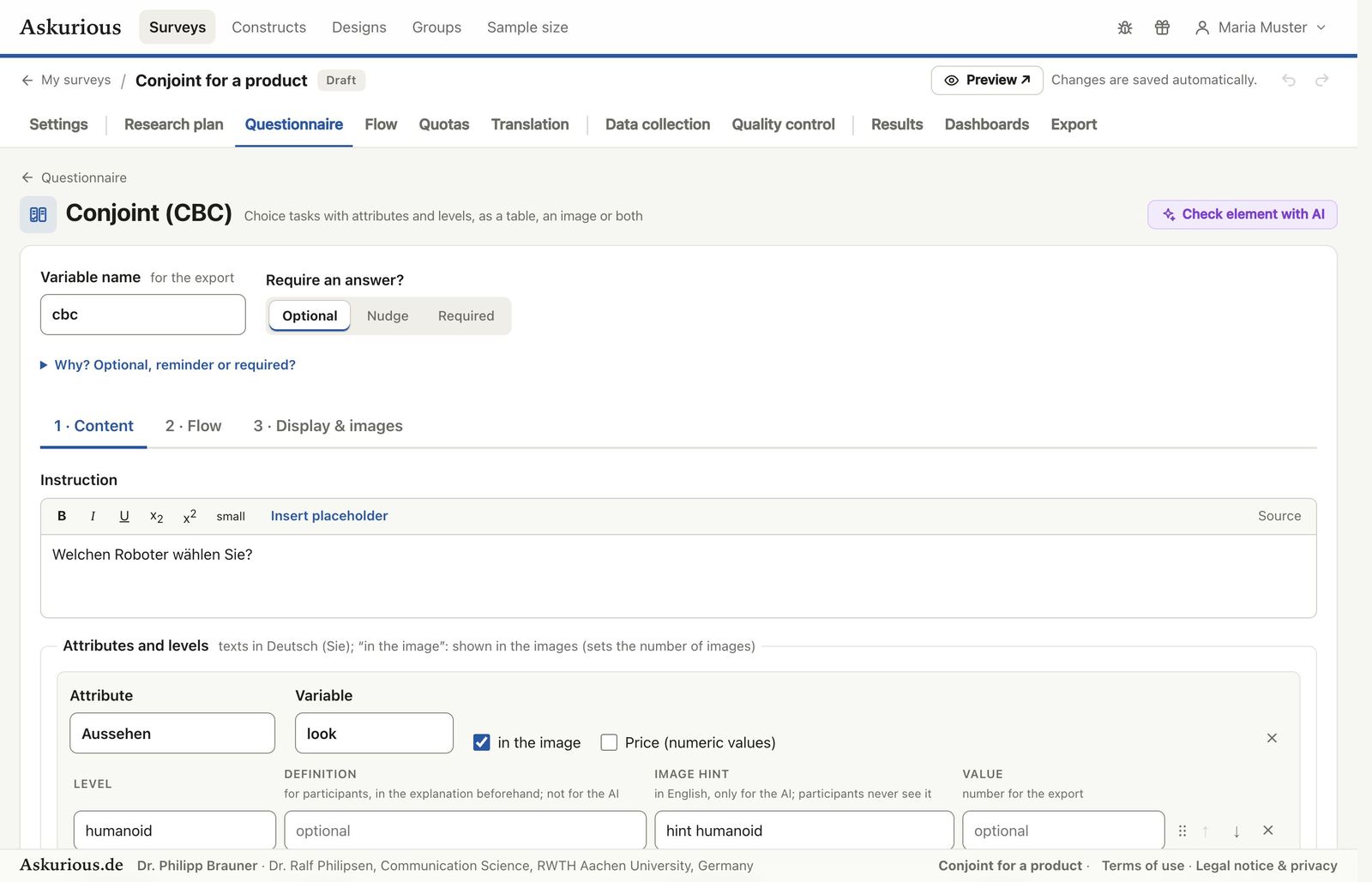The image size is (1372, 882).
Task: Go back via Questionnaire back arrow
Action: (27, 177)
